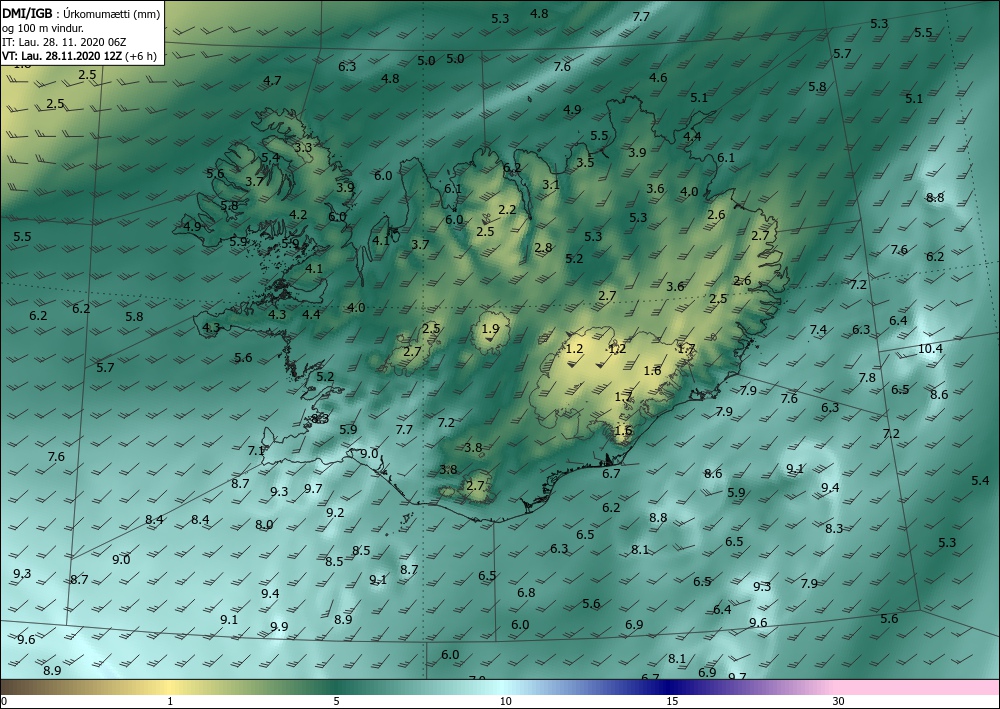Click the 1.9 value on the small glacier
1000x709 pixels.
490,329
